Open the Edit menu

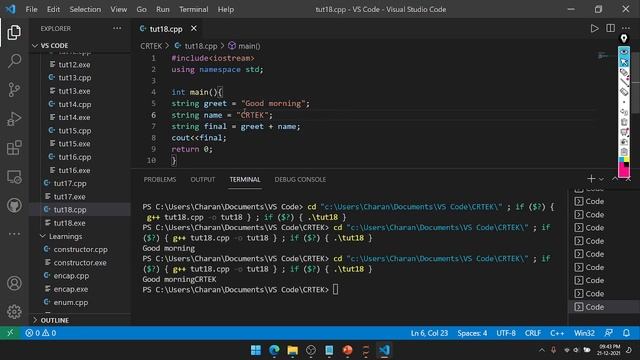[x=53, y=9]
